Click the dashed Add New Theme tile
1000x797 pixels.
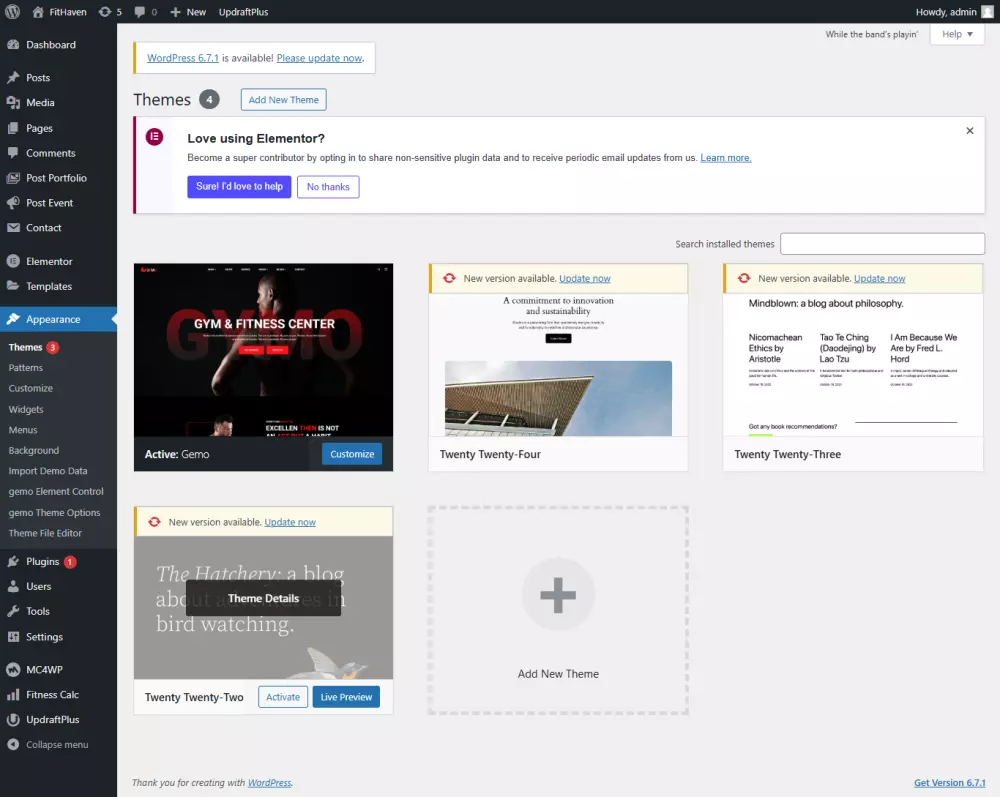pyautogui.click(x=558, y=610)
